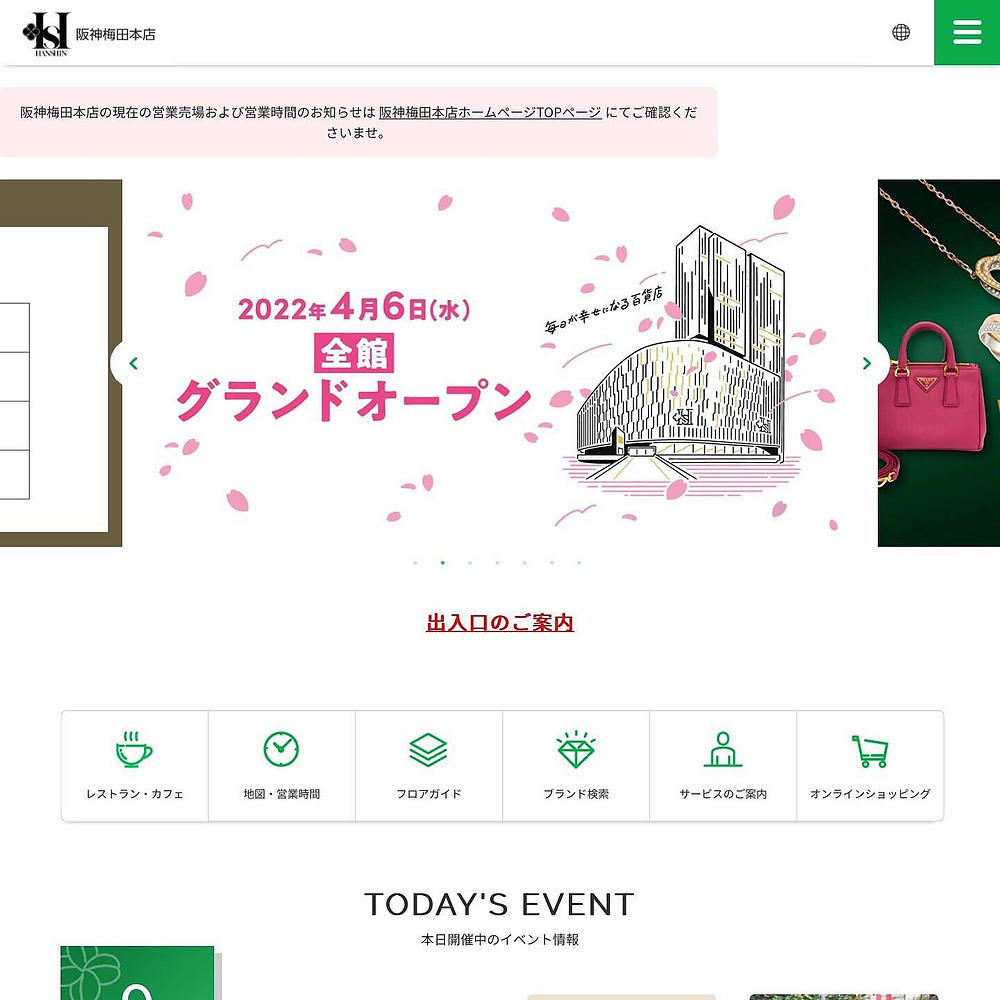The width and height of the screenshot is (1000, 1000).
Task: Select the third carousel pagination dot
Action: [470, 562]
